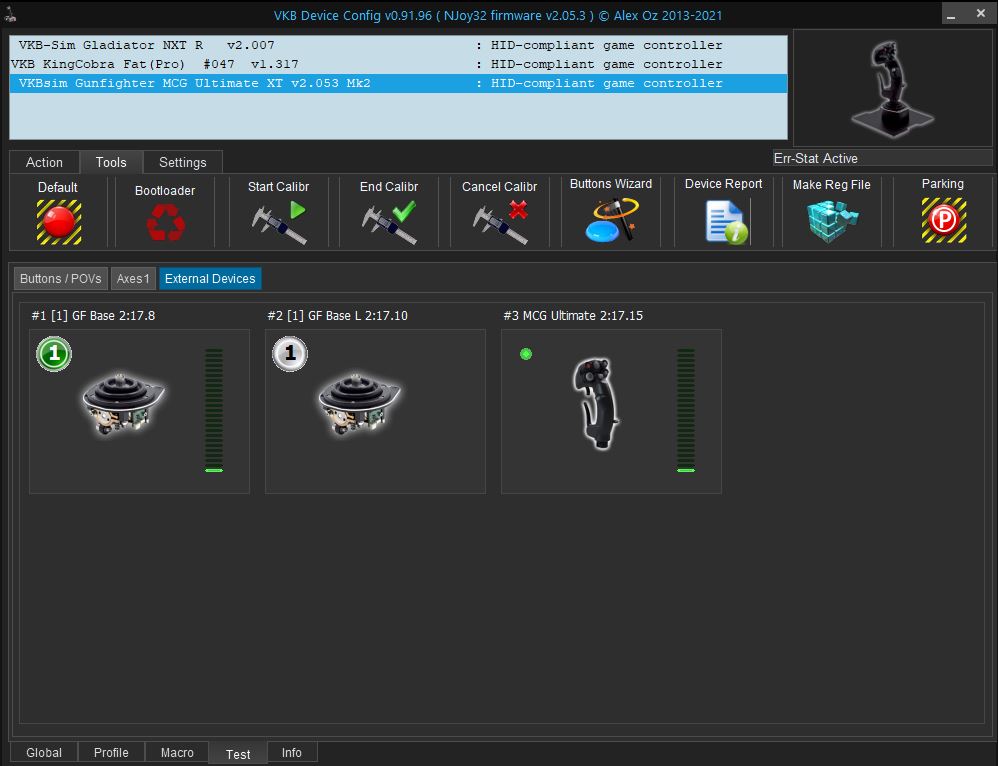Click the Default red button icon
The image size is (998, 766).
tap(59, 221)
